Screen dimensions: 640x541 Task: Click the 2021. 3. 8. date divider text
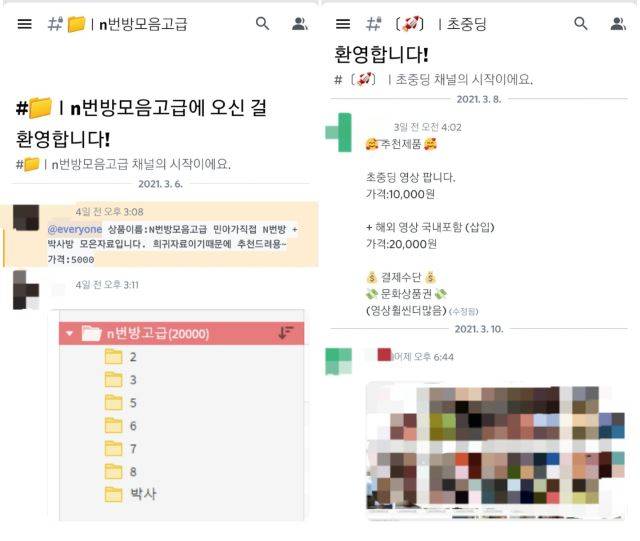479,99
